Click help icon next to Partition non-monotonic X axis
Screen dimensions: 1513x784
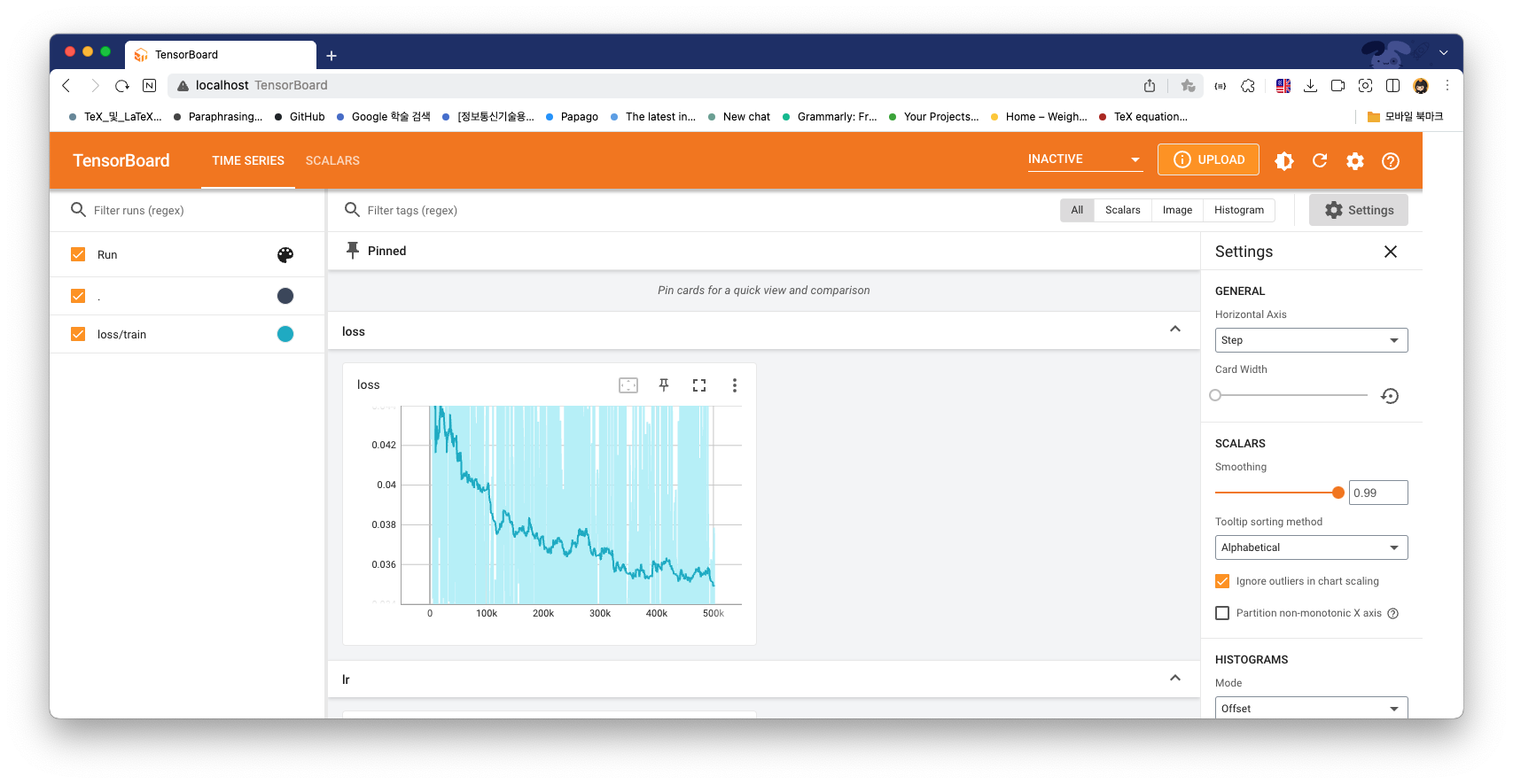1393,613
